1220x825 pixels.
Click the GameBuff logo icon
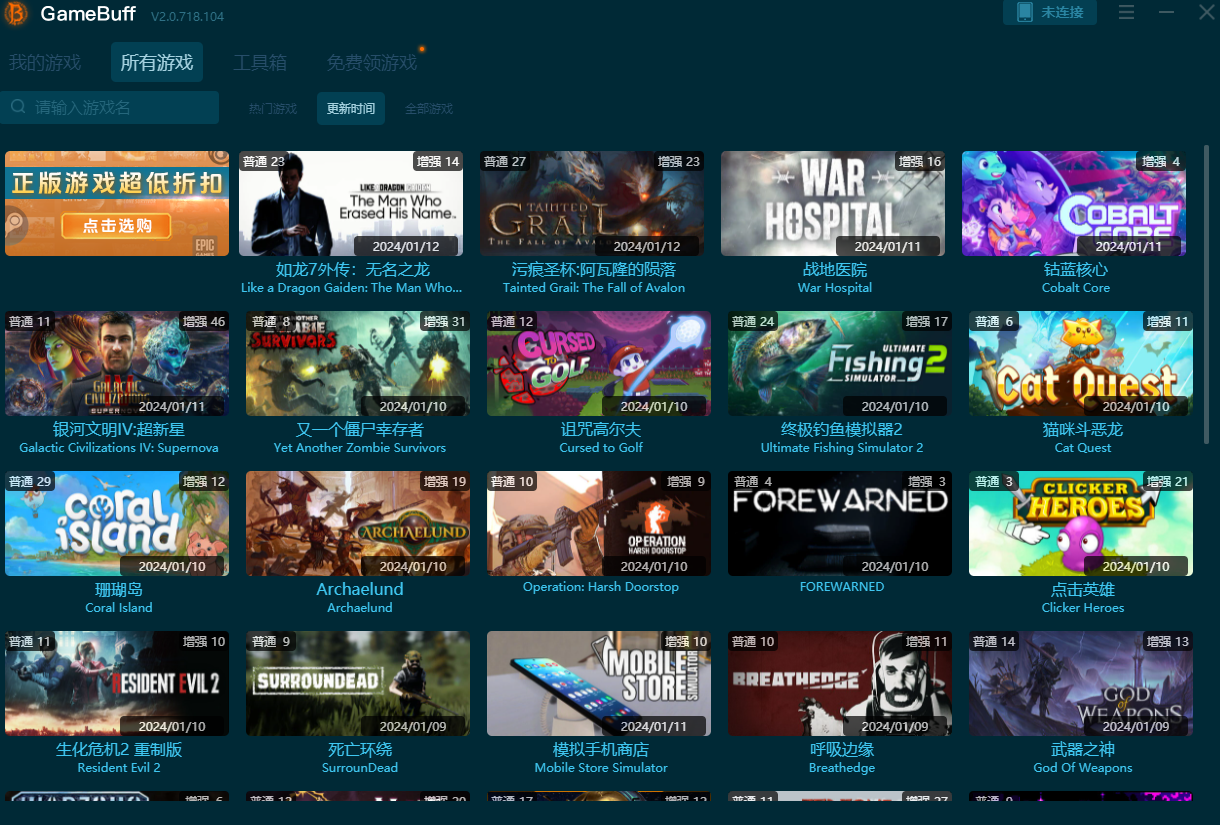coord(15,14)
